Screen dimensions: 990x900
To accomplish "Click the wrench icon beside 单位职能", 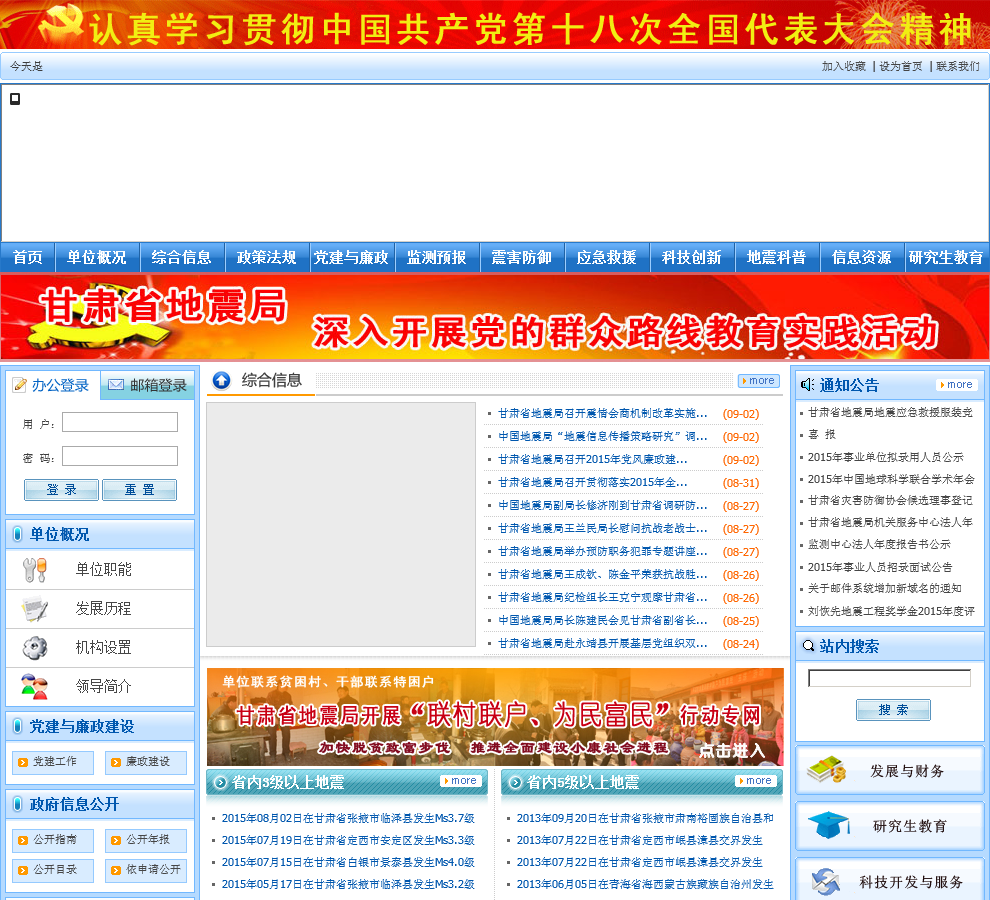I will 34,570.
